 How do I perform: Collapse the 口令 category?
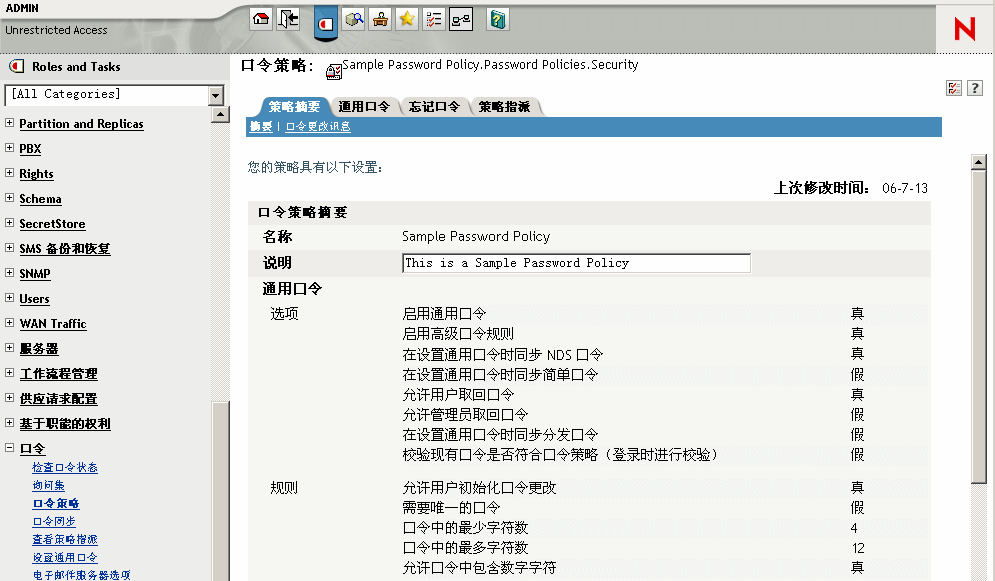[x=10, y=447]
